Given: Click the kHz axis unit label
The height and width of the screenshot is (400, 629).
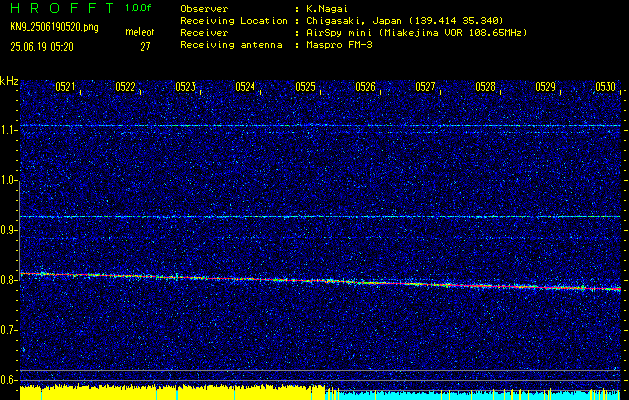Looking at the screenshot, I should 9,81.
